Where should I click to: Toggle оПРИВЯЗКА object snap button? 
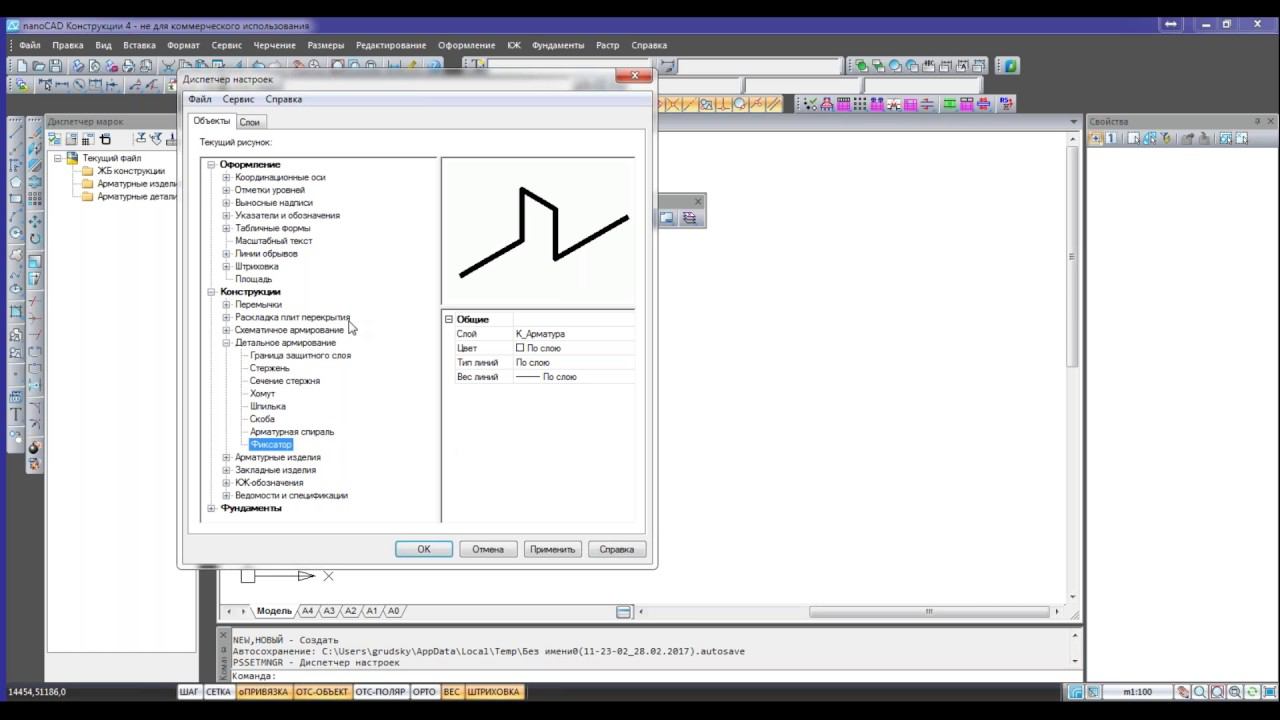pyautogui.click(x=263, y=692)
